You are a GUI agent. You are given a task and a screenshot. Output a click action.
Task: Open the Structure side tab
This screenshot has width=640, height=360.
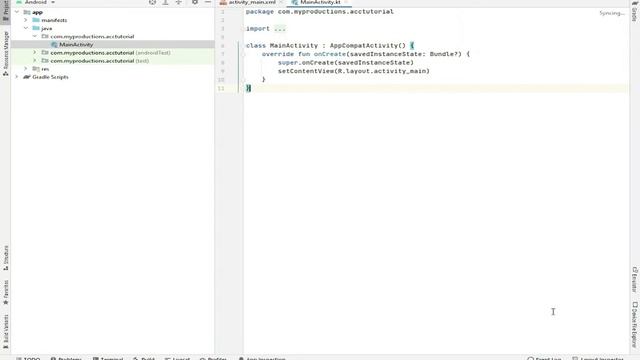(5, 258)
